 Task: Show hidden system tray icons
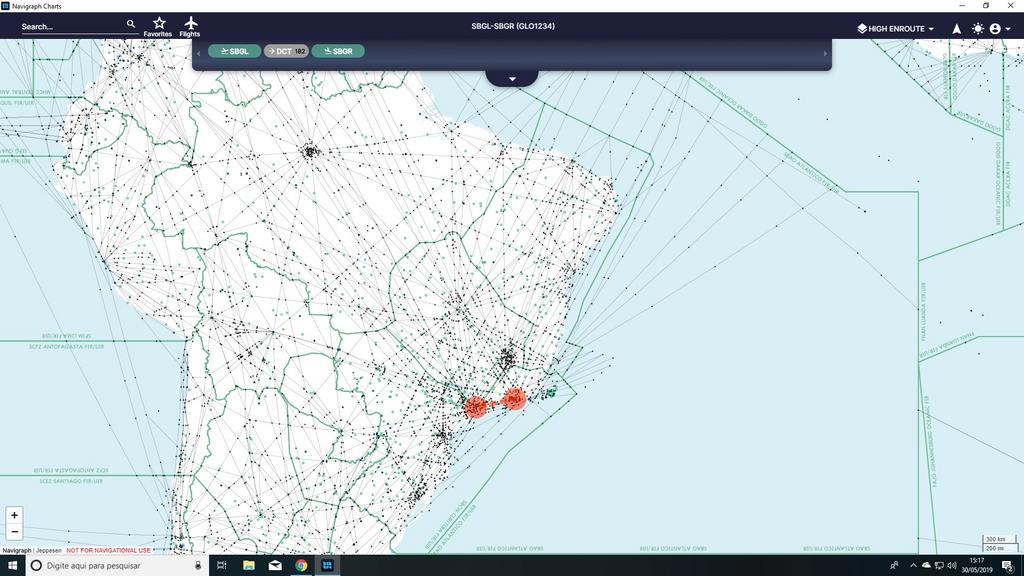(x=913, y=566)
